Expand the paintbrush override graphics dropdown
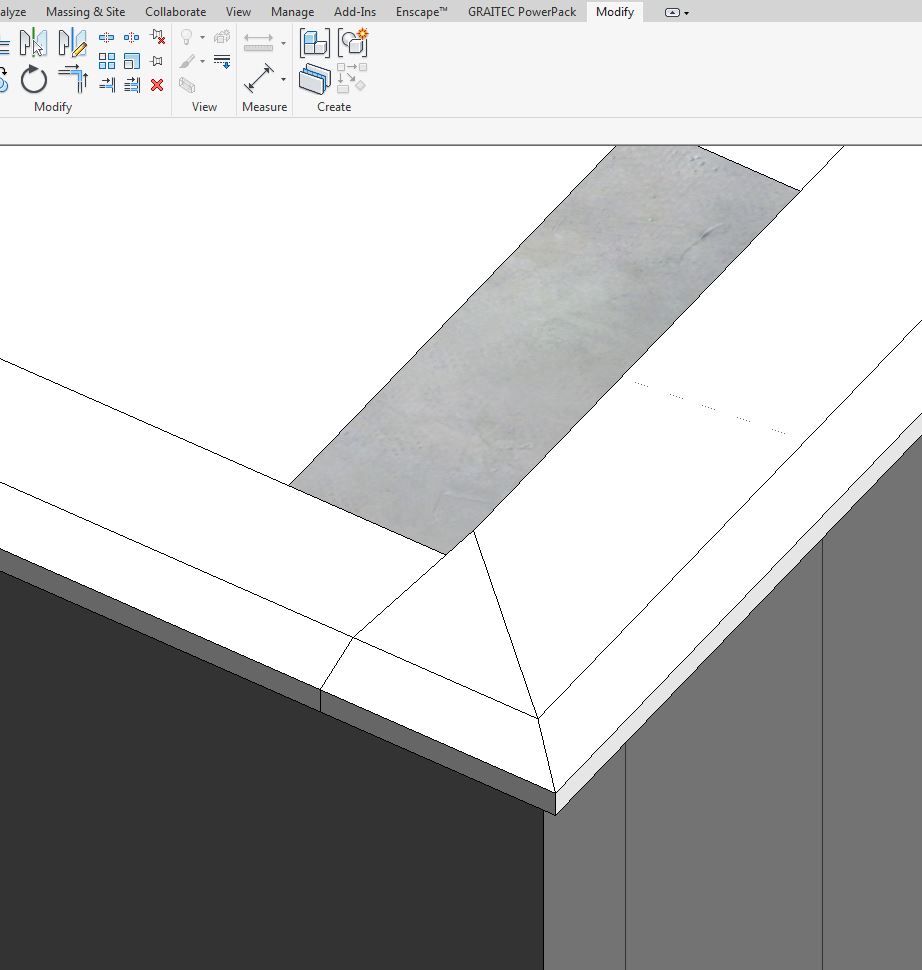This screenshot has height=970, width=922. coord(202,61)
